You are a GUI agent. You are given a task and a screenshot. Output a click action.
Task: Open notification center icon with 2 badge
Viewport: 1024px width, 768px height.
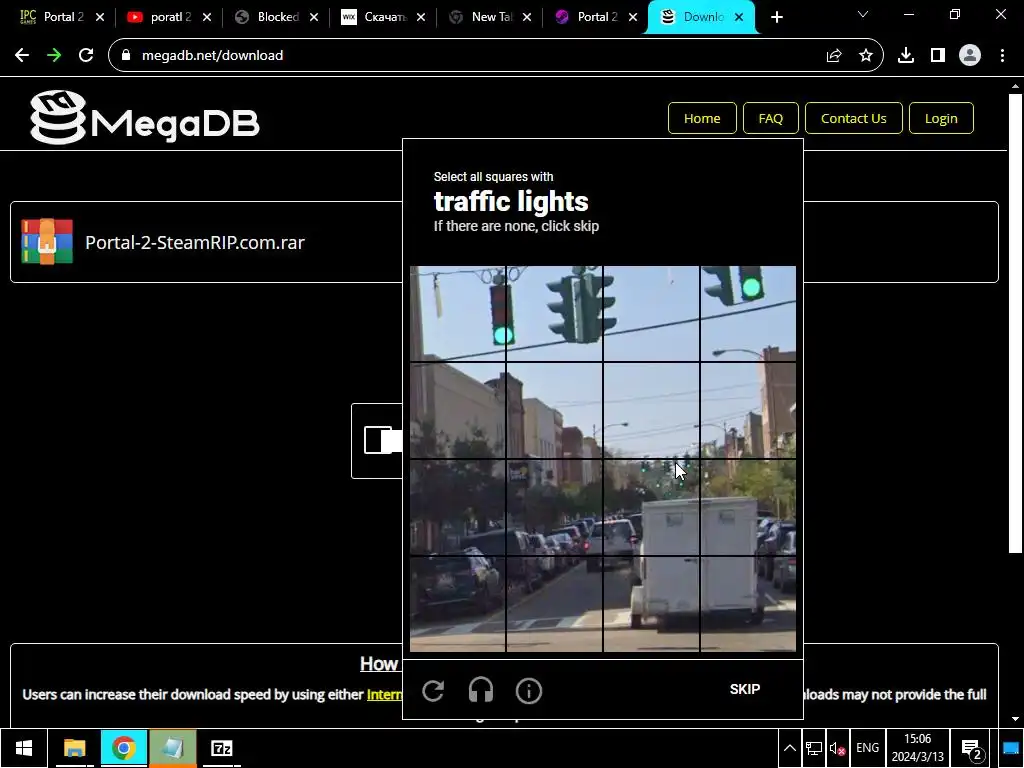click(x=972, y=749)
